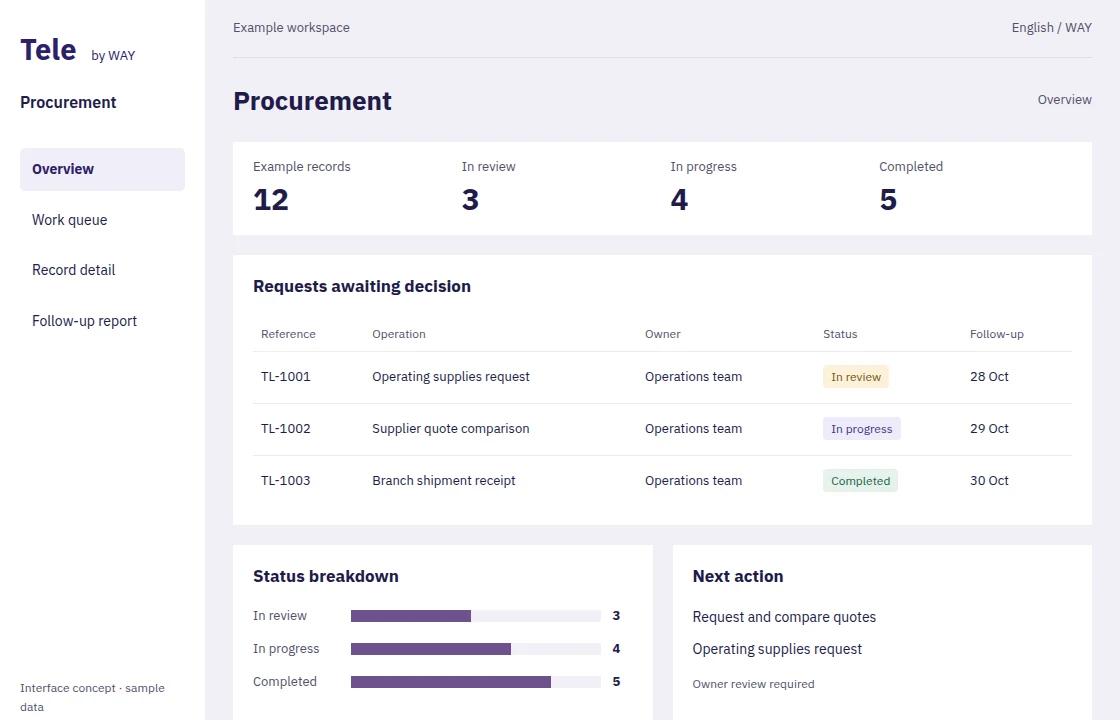This screenshot has height=720, width=1120.
Task: Click the Status column header
Action: [840, 334]
